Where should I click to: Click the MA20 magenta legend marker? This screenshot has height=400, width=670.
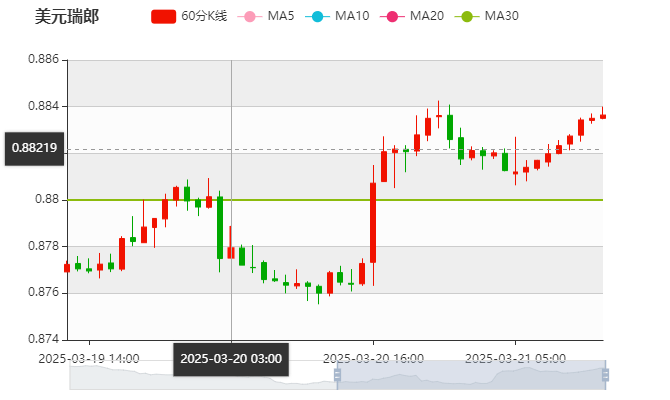pyautogui.click(x=391, y=16)
